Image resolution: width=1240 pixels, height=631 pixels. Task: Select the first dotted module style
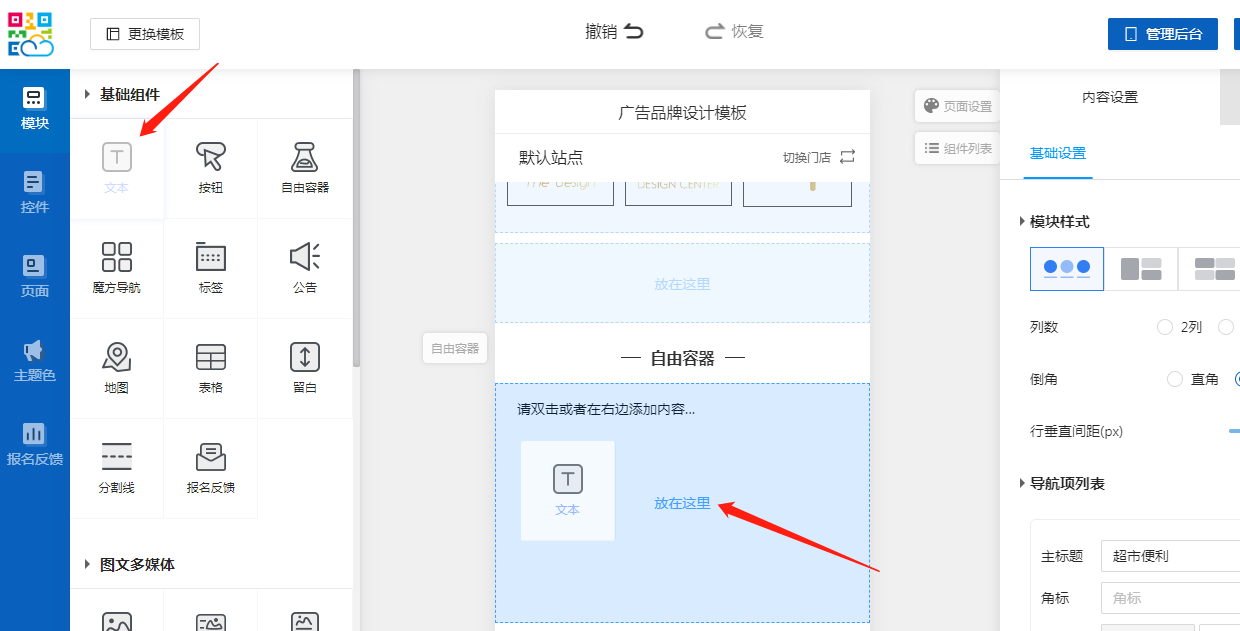1067,269
